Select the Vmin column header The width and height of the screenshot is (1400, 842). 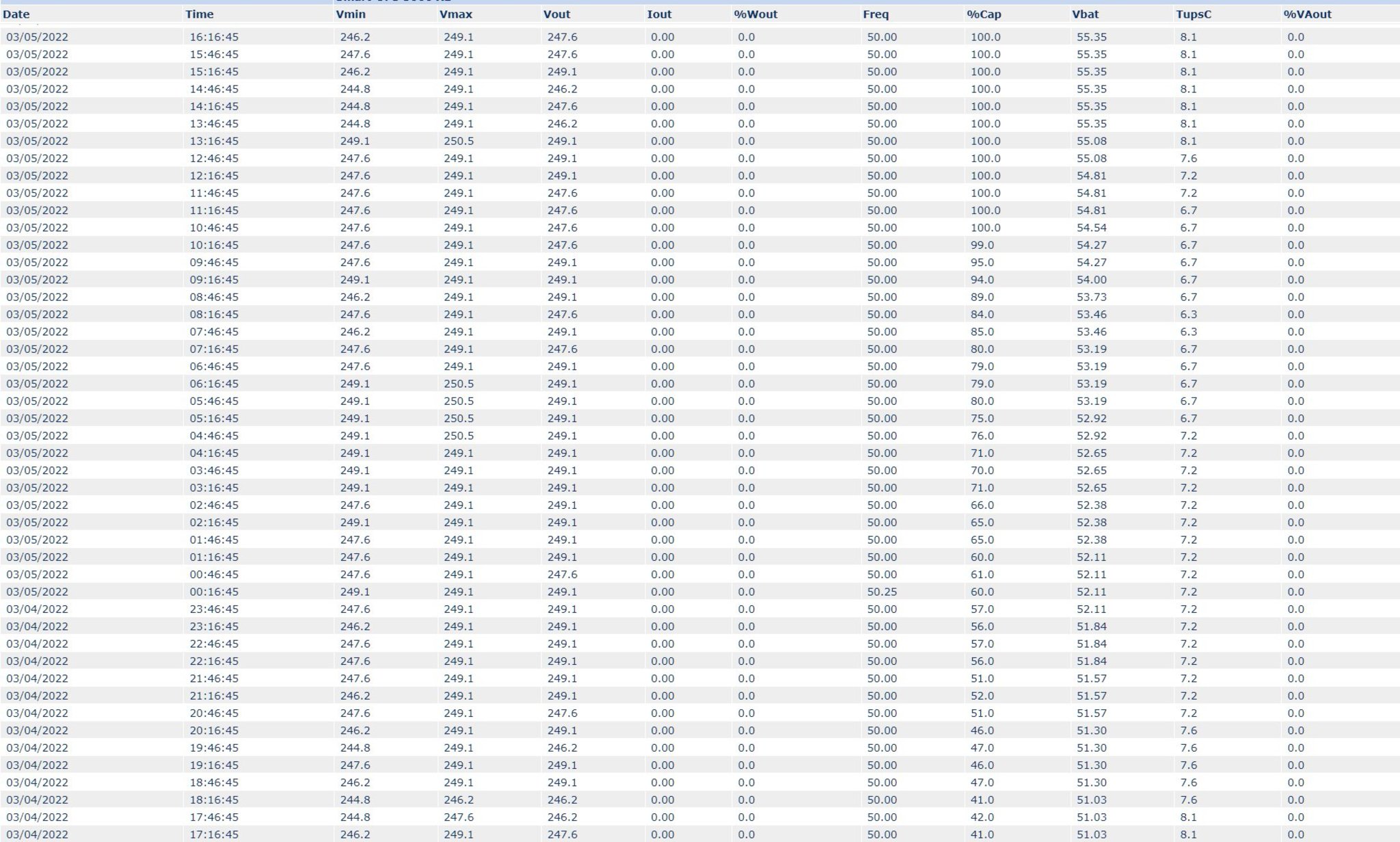351,14
